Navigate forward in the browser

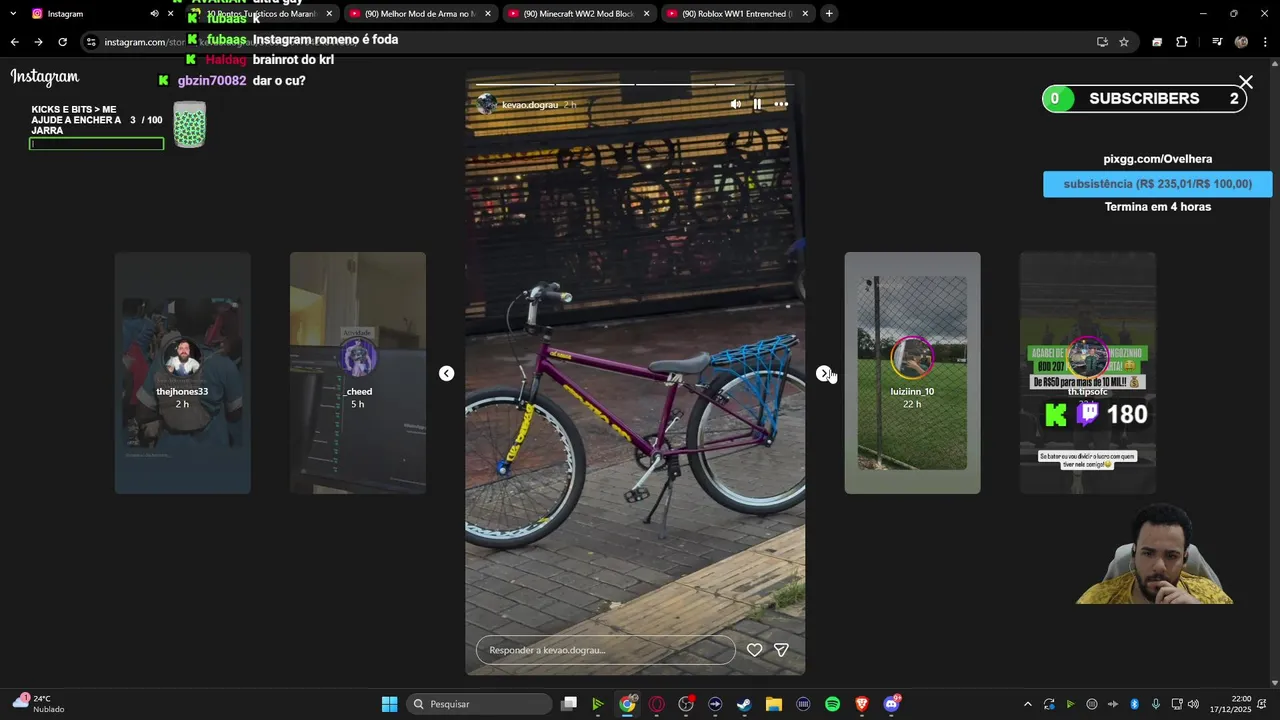38,42
